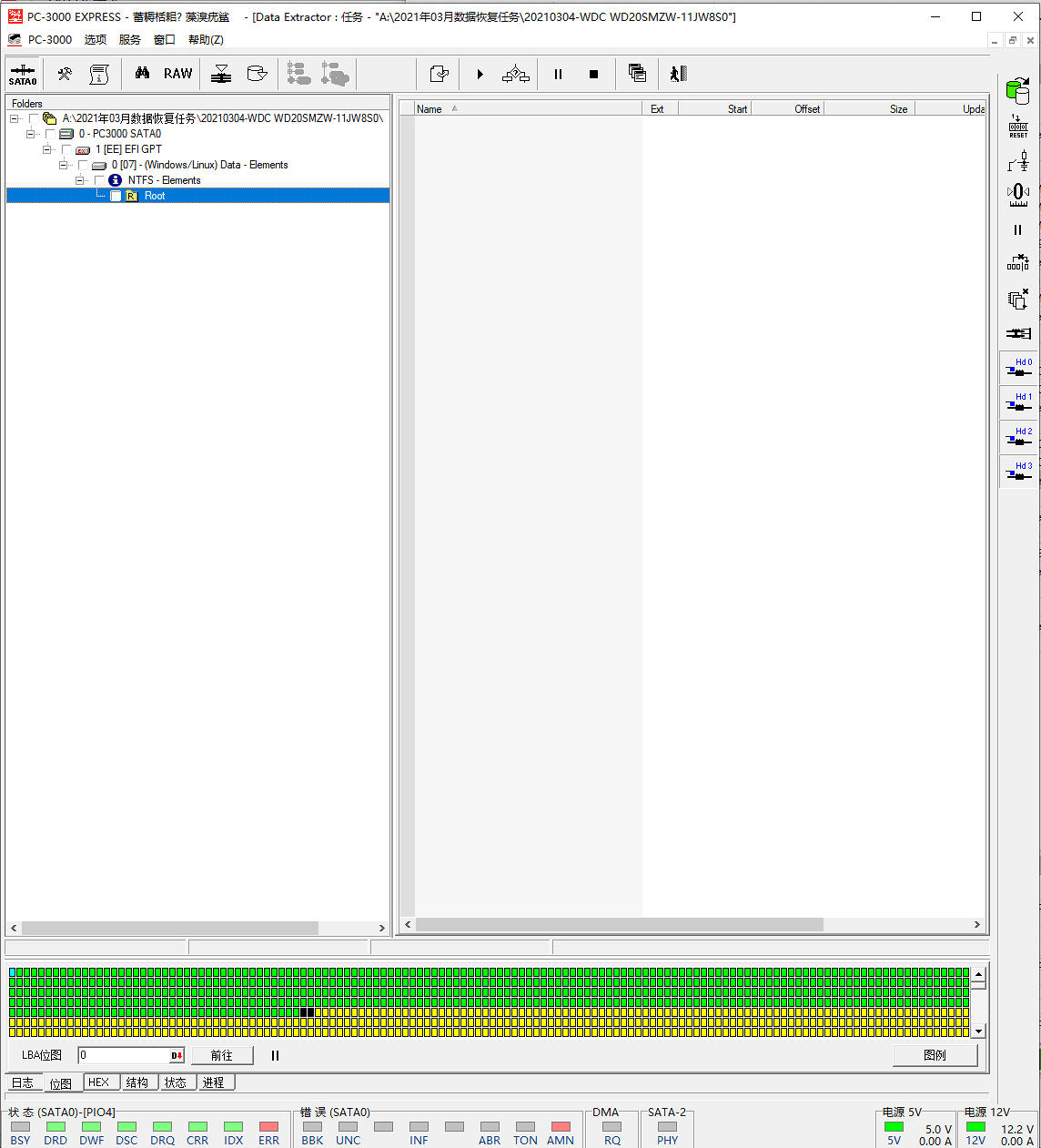1041x1148 pixels.
Task: Check the task path root checkbox
Action: (x=34, y=118)
